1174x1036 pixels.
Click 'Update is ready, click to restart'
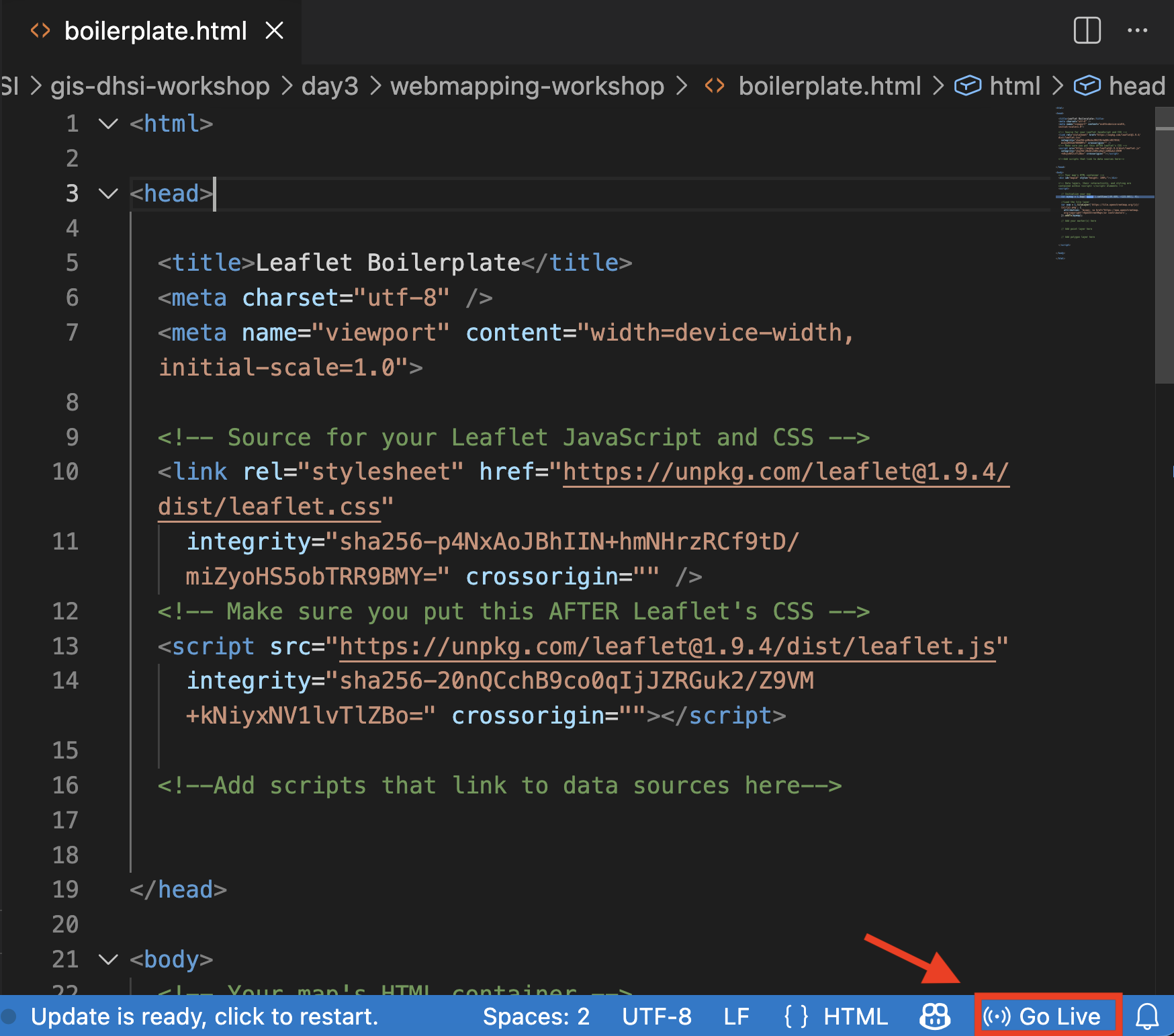(204, 1017)
